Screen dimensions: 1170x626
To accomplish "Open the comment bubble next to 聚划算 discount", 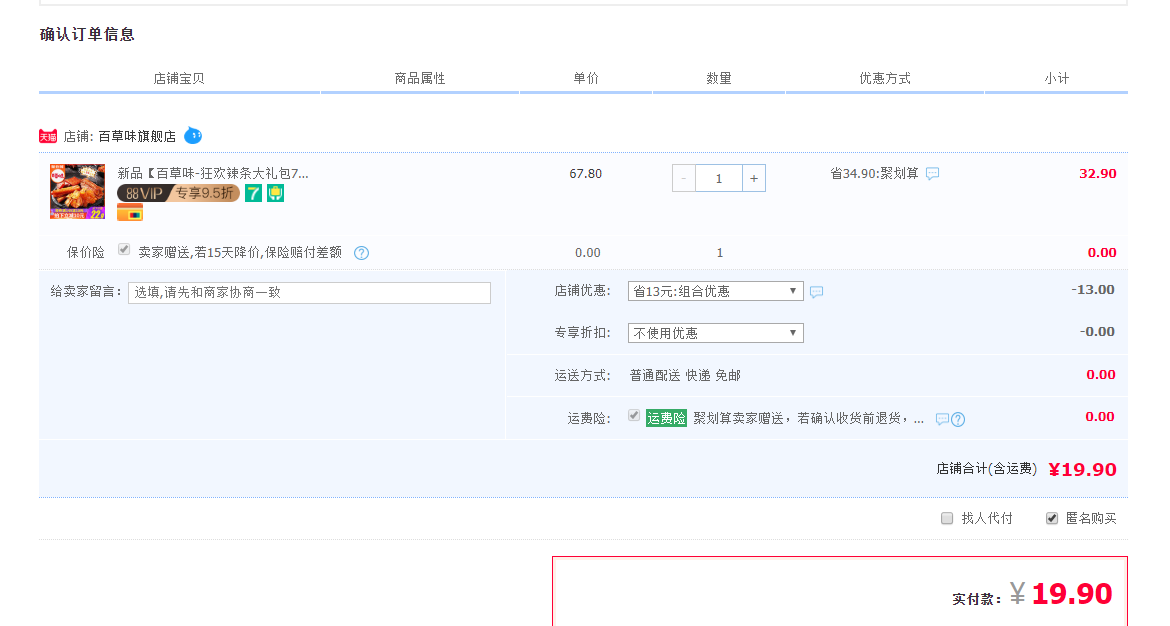I will coord(932,174).
